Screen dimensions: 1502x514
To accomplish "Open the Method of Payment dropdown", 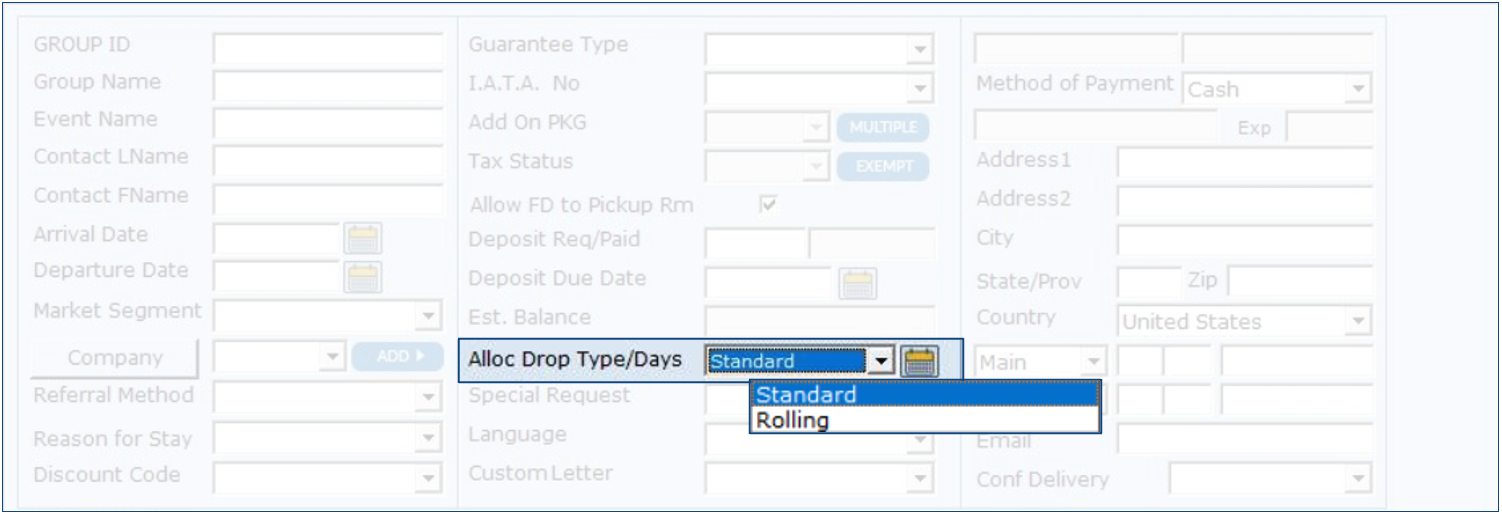I will 1357,89.
